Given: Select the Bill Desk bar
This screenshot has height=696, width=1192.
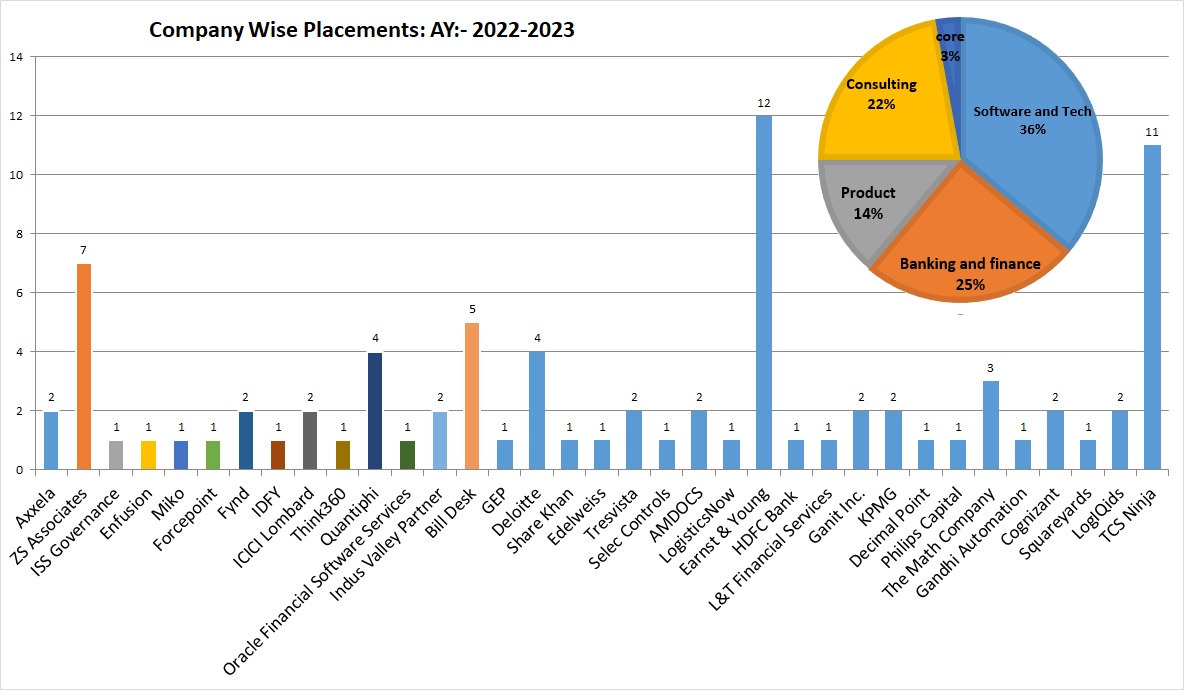Looking at the screenshot, I should tap(472, 396).
